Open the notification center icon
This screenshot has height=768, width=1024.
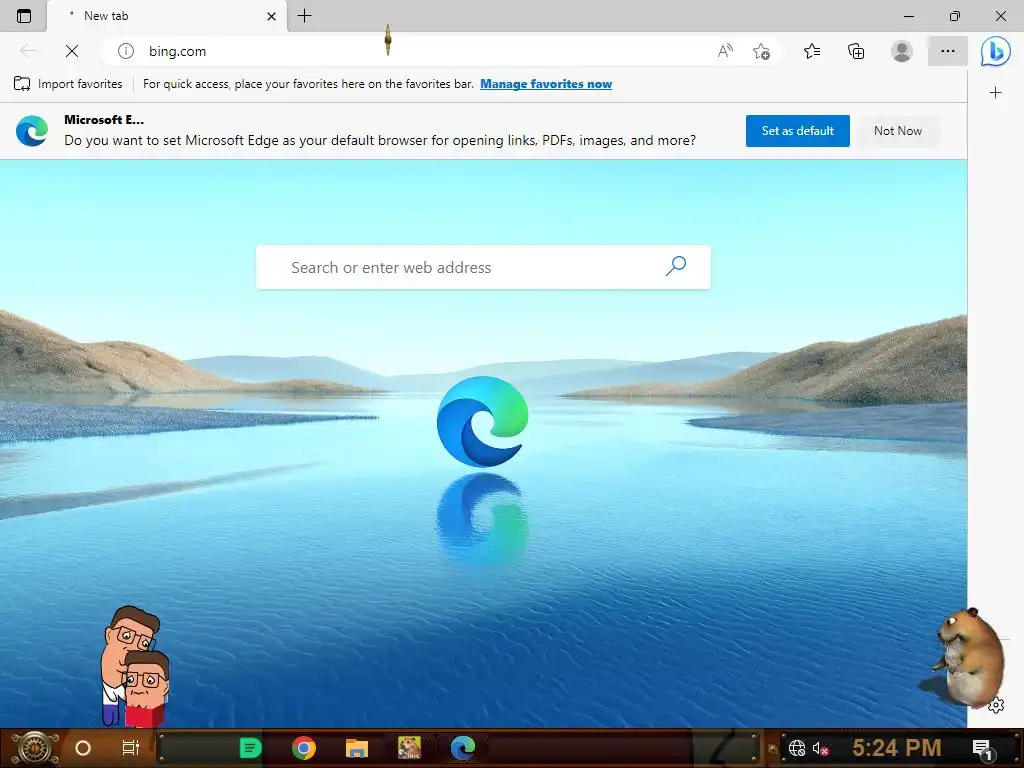[x=982, y=748]
